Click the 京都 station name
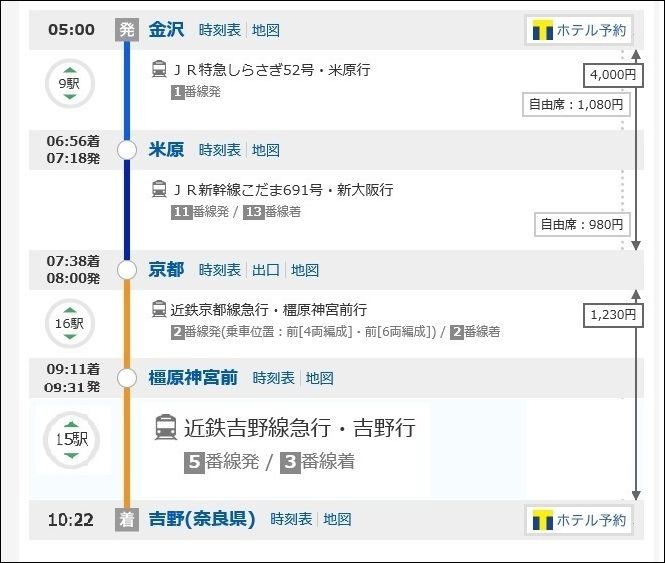 (x=166, y=270)
